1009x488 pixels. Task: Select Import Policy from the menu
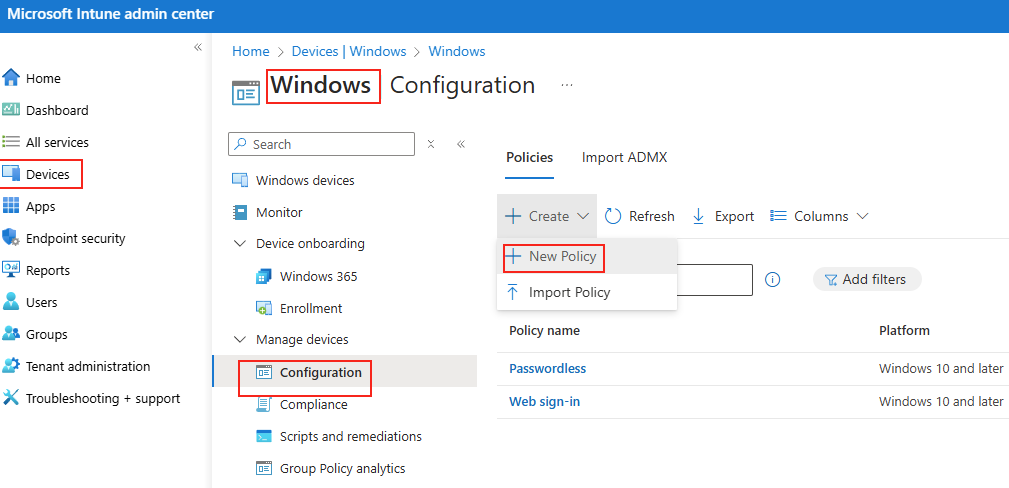pyautogui.click(x=586, y=292)
